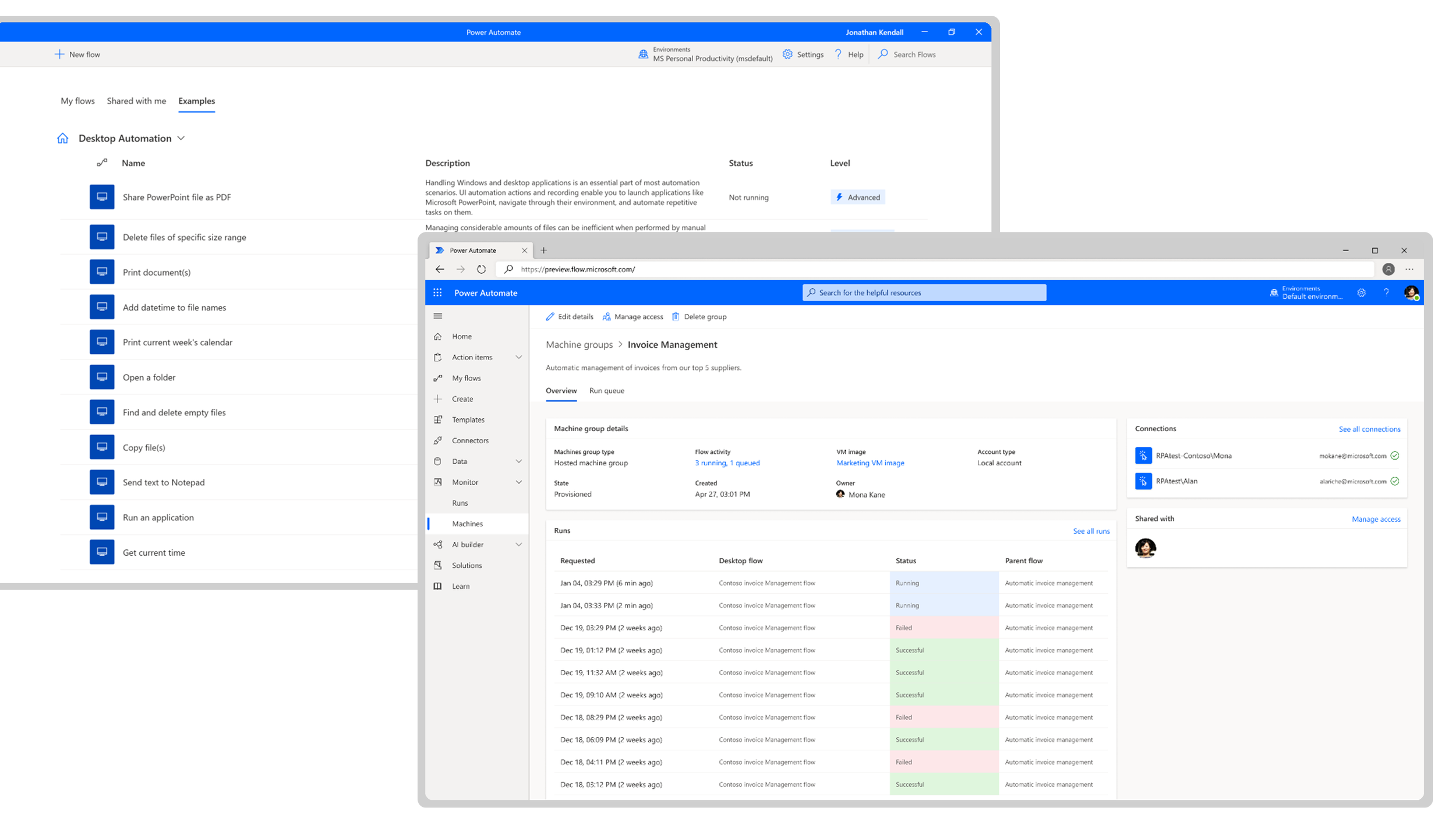Image resolution: width=1456 pixels, height=822 pixels.
Task: Switch to the Run queue tab
Action: tap(606, 391)
